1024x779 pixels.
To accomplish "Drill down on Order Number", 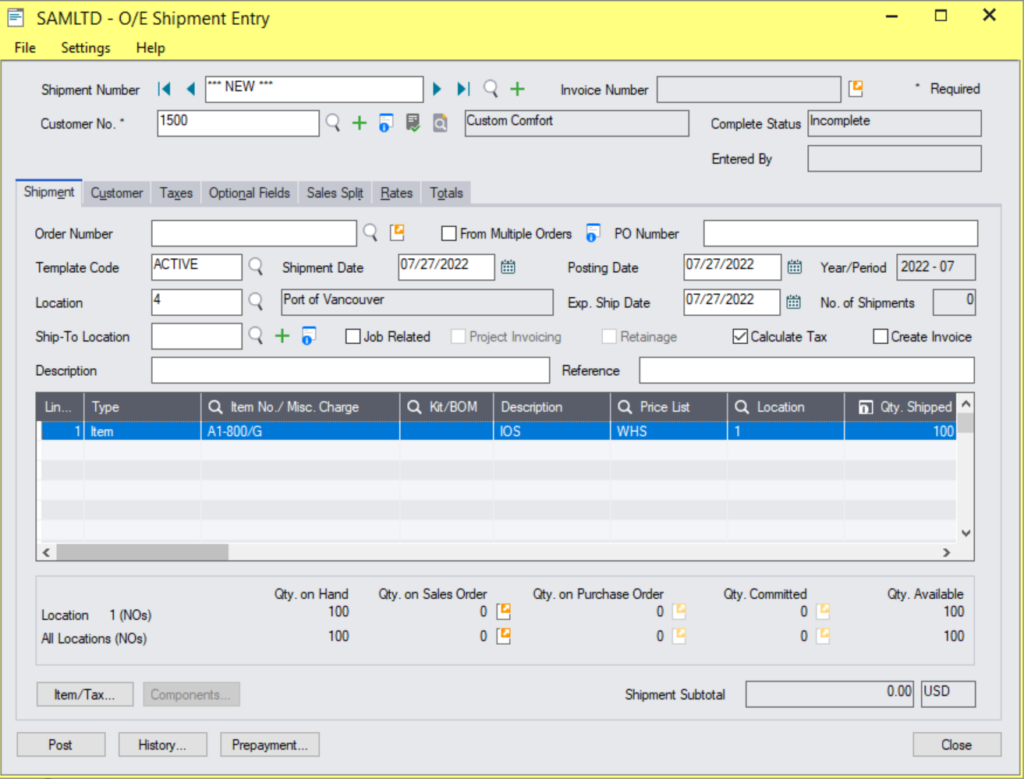I will [397, 232].
